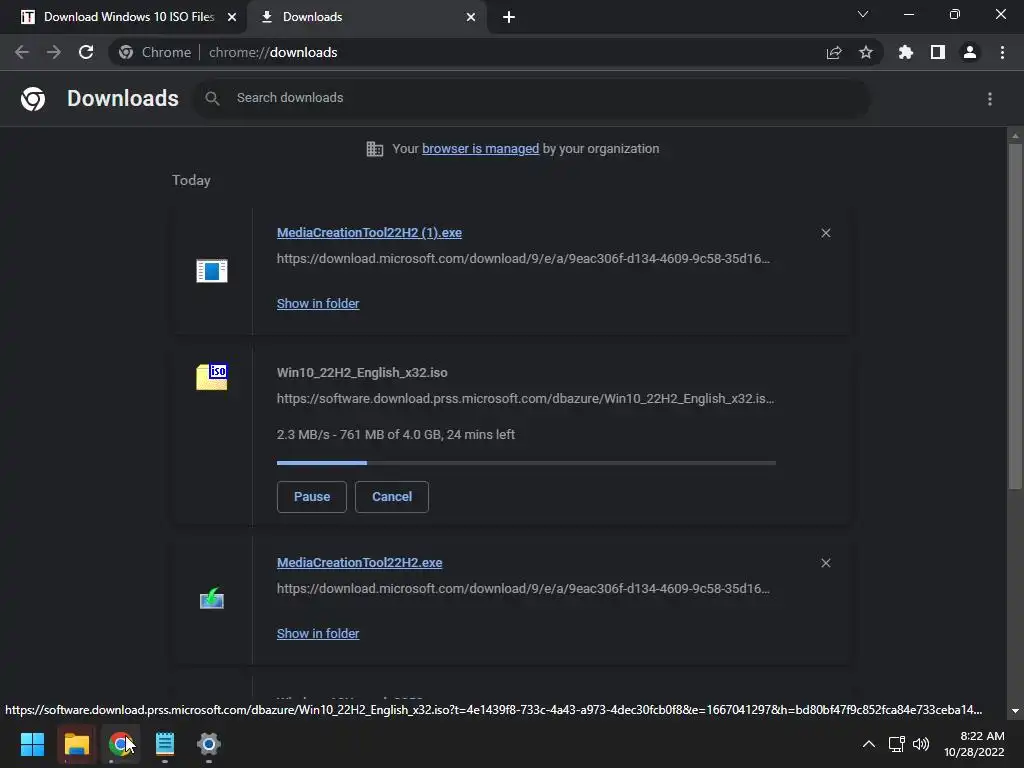Click the MediaCreationTool22H2.exe file icon
The image size is (1024, 768).
212,598
